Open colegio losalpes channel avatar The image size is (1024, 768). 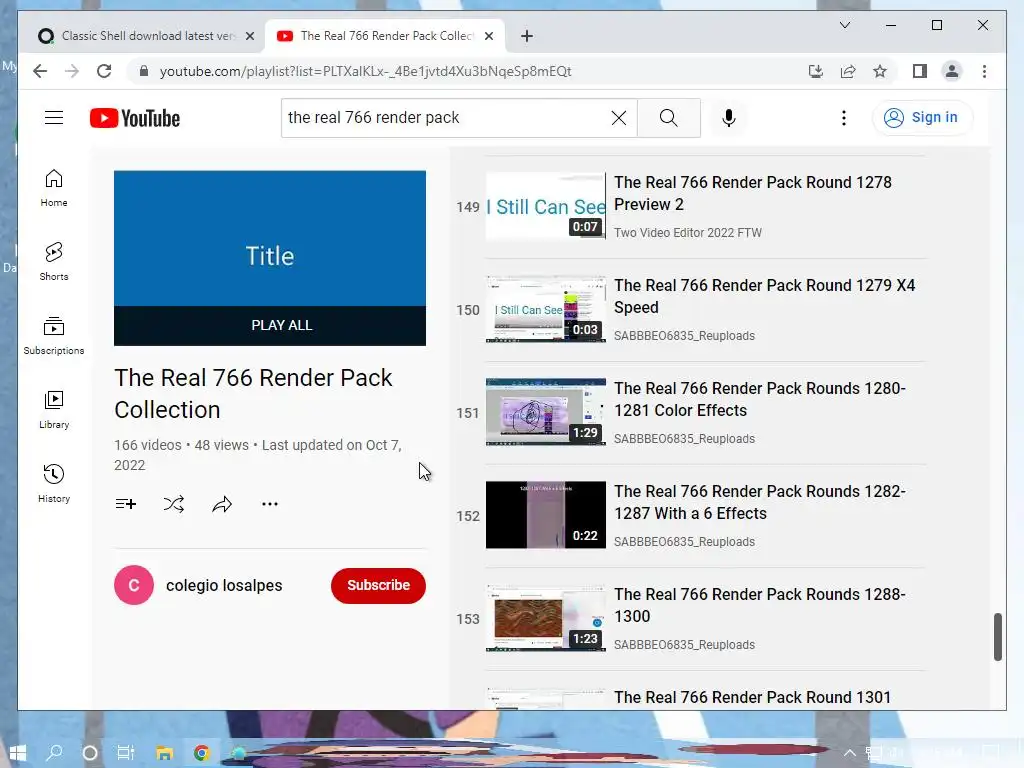[x=134, y=585]
